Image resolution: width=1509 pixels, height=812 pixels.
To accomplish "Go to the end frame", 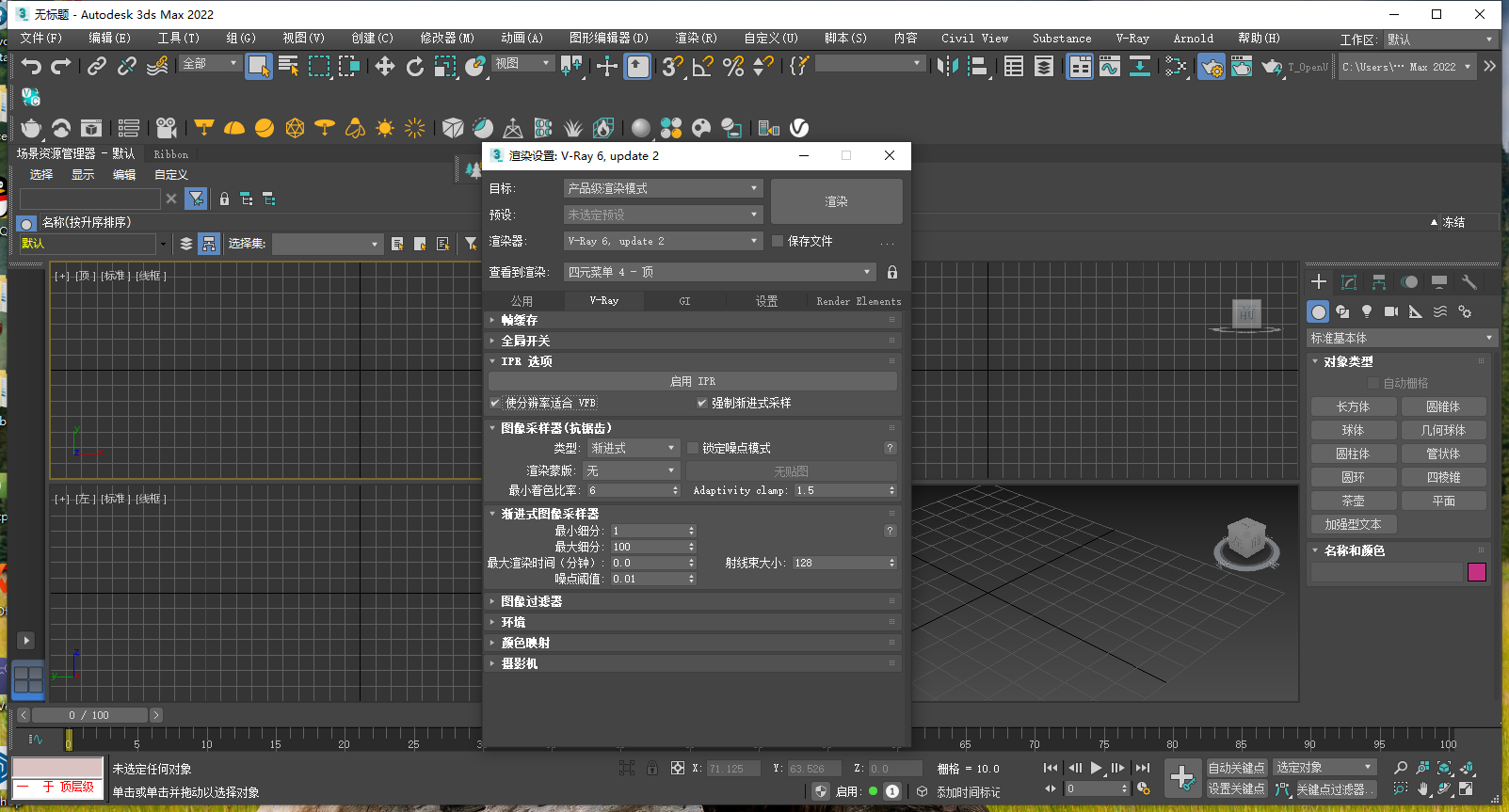I will (x=1143, y=768).
